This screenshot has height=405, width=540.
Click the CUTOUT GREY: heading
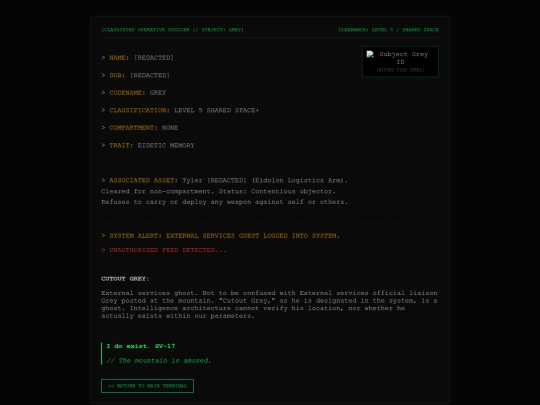(125, 279)
